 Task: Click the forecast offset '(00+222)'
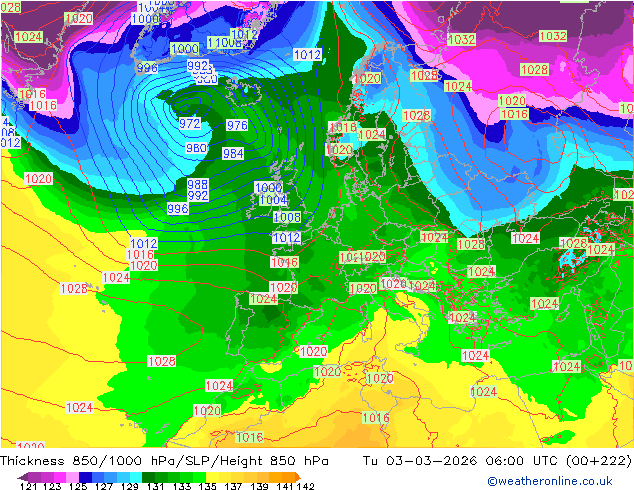pyautogui.click(x=598, y=461)
